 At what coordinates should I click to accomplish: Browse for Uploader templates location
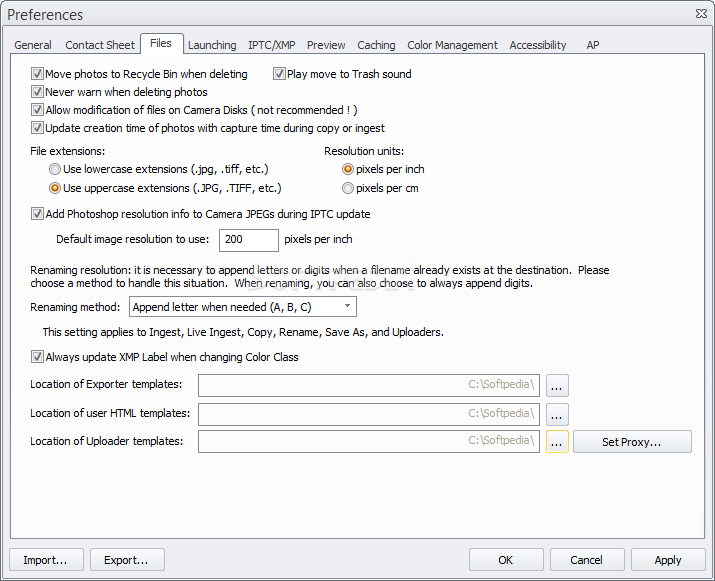[x=557, y=441]
